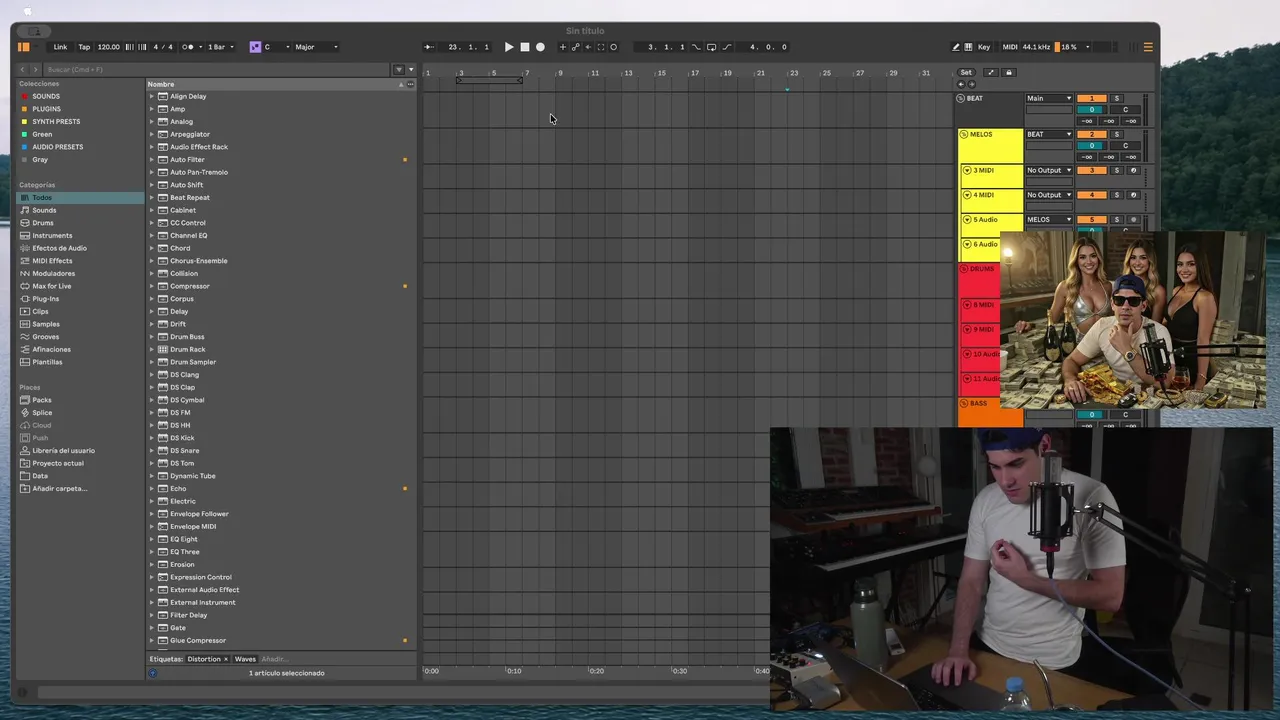Click BEAT track volume value 0
Viewport: 1280px width, 720px height.
tap(1091, 109)
